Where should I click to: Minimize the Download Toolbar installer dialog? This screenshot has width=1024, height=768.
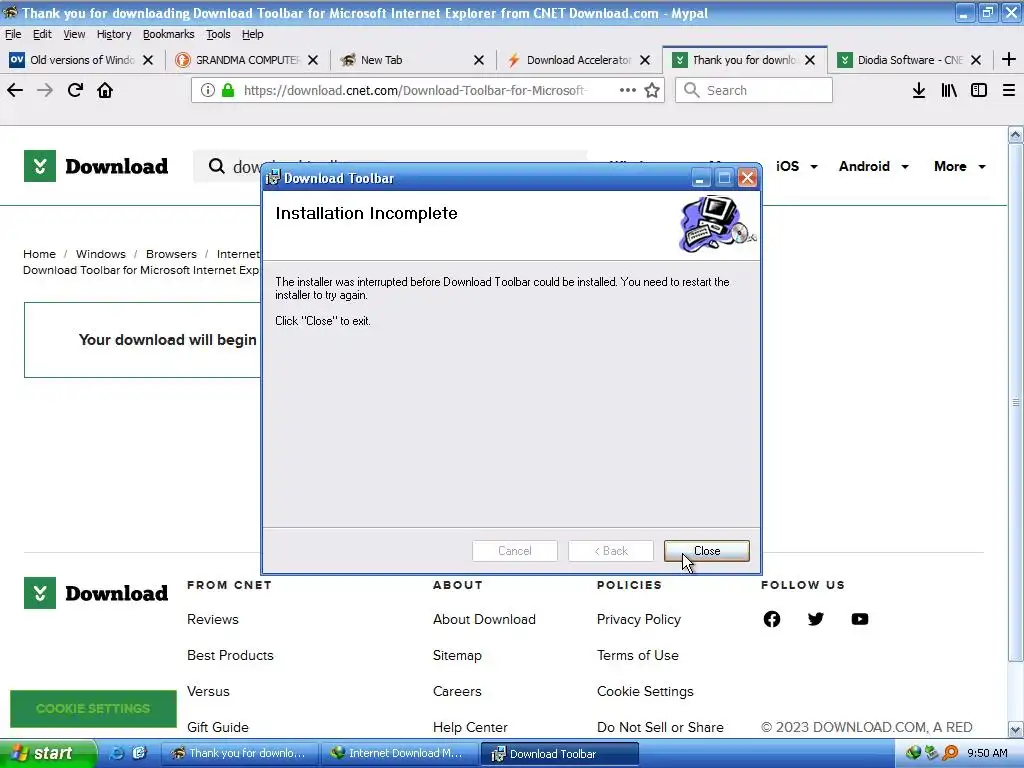click(700, 178)
